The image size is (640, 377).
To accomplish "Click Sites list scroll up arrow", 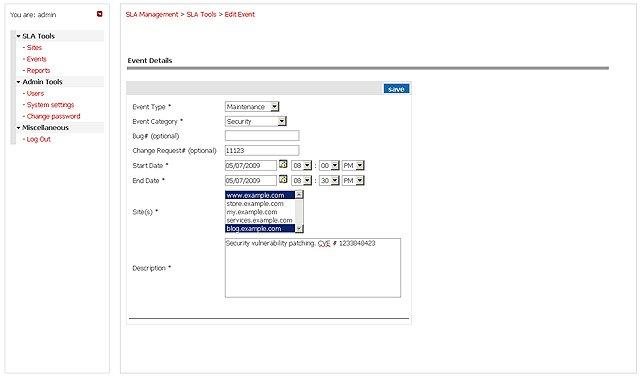I will pos(299,195).
